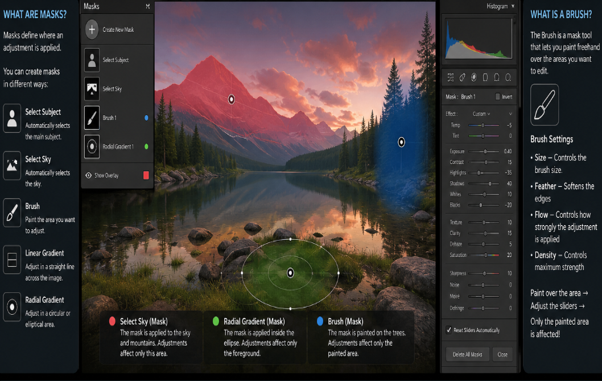Click the fourth tool icon under histogram
The height and width of the screenshot is (381, 602).
click(x=485, y=78)
